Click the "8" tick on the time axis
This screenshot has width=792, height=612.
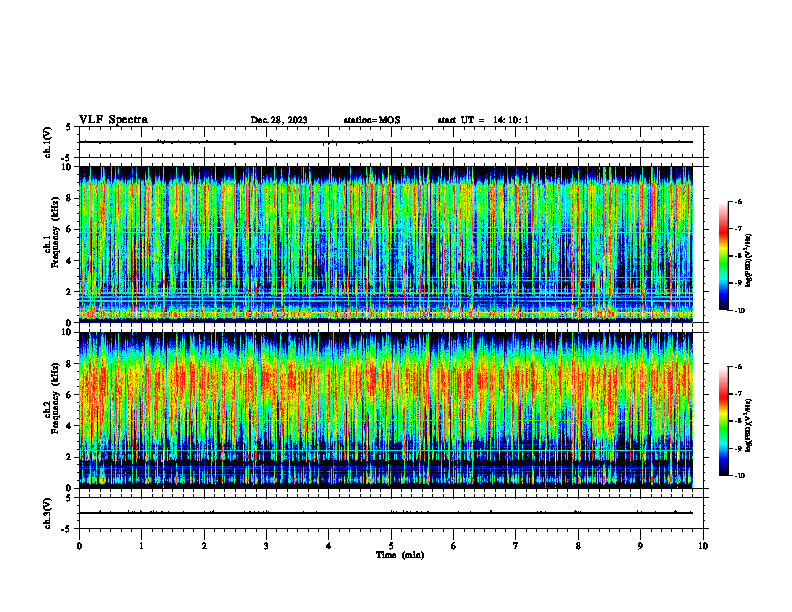tap(578, 546)
